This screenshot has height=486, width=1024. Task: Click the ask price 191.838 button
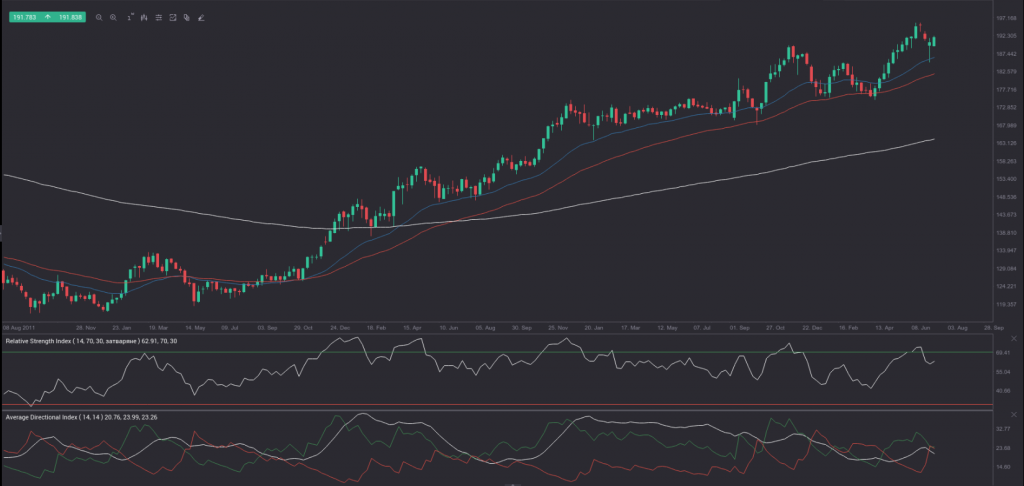click(x=70, y=18)
